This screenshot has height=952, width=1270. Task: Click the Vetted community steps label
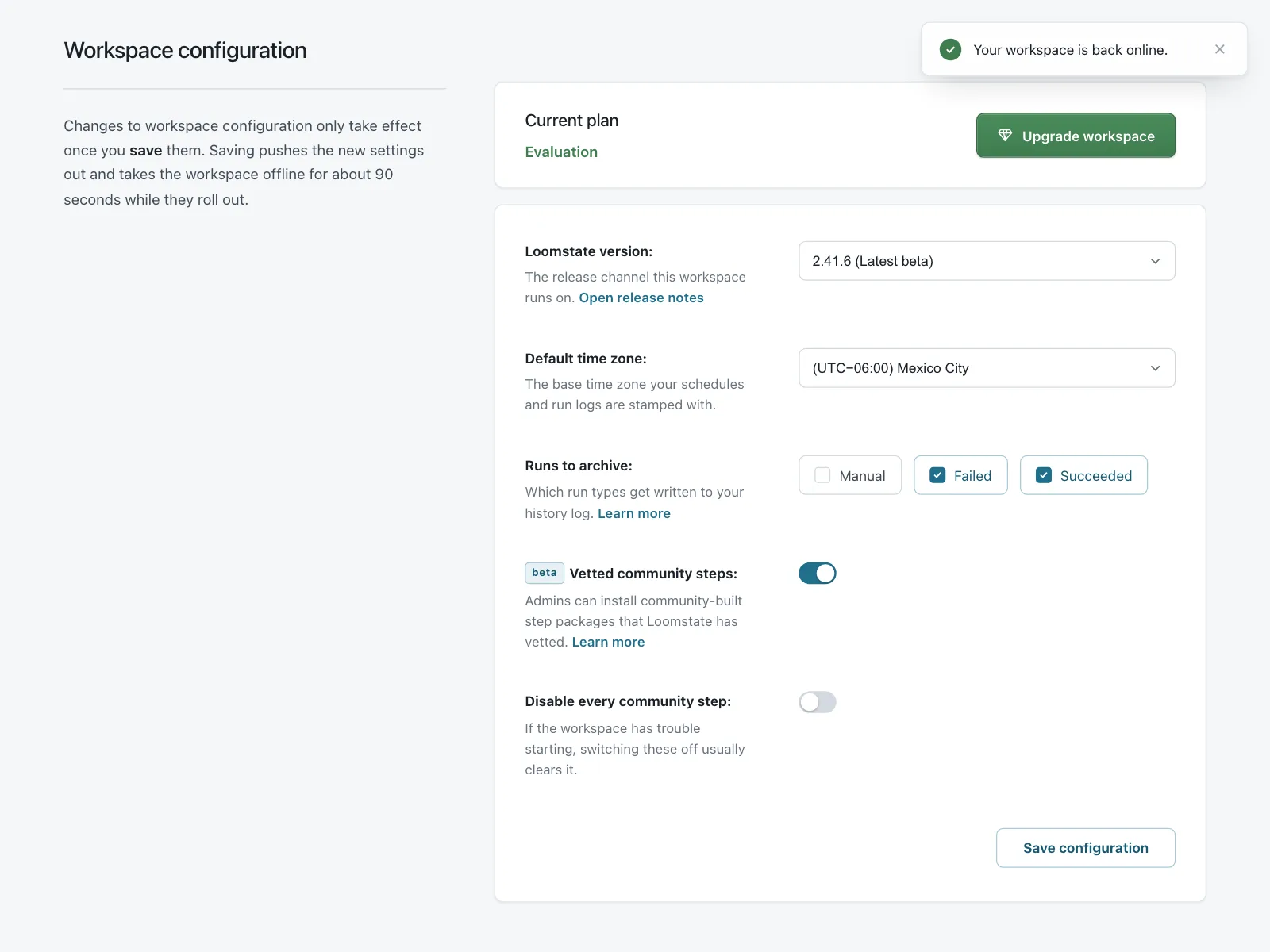653,574
